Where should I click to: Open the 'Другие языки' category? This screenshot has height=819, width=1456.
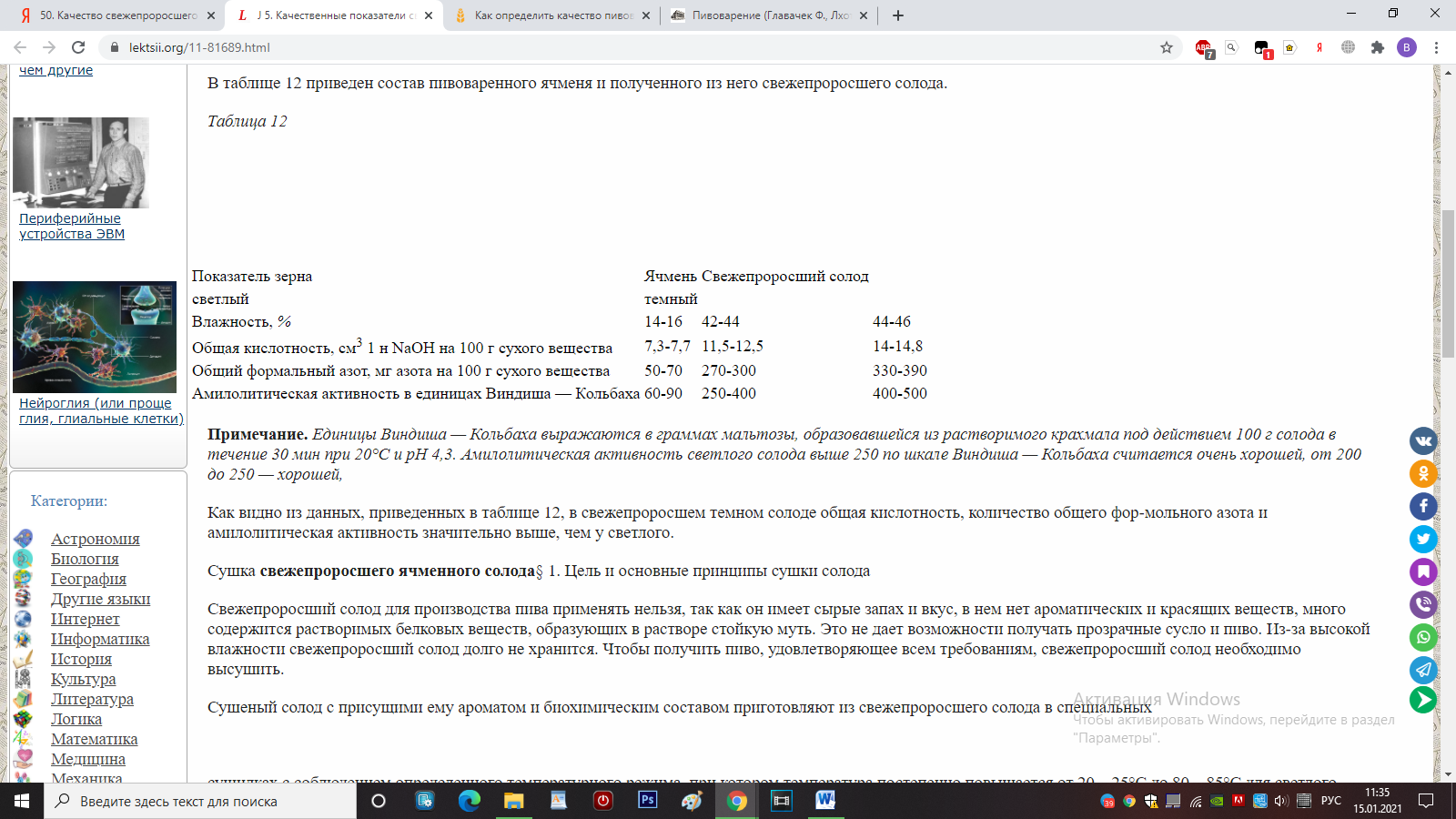tap(100, 599)
